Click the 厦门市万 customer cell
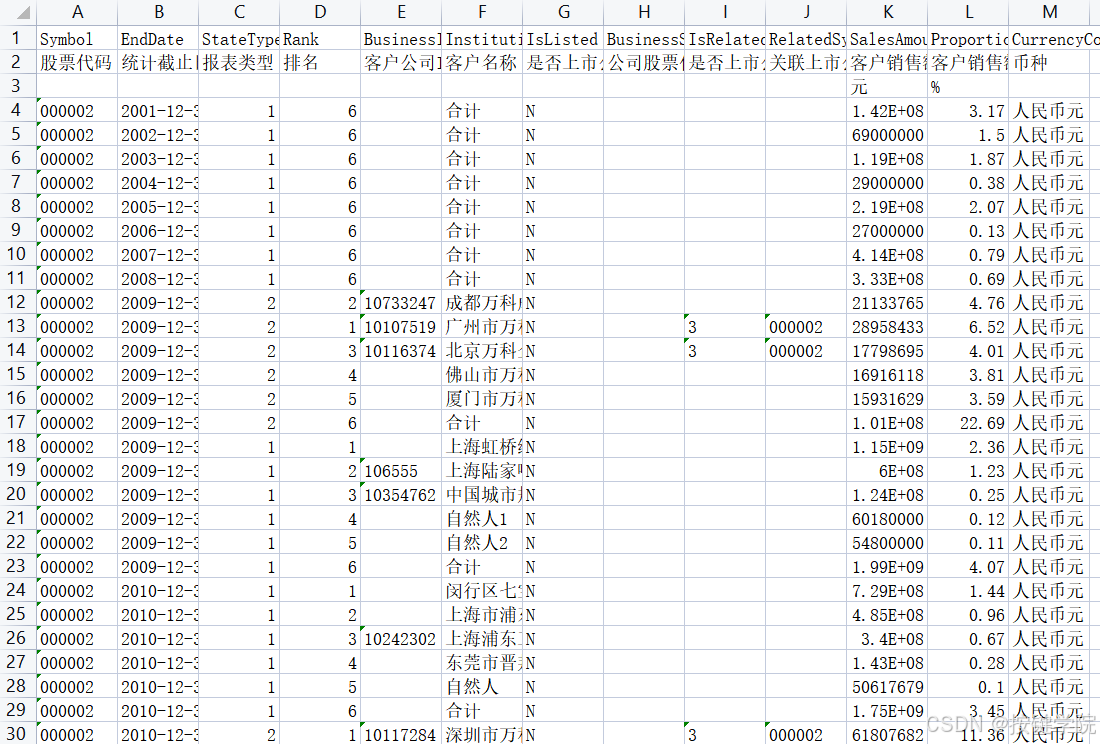The height and width of the screenshot is (744, 1100). pyautogui.click(x=482, y=398)
